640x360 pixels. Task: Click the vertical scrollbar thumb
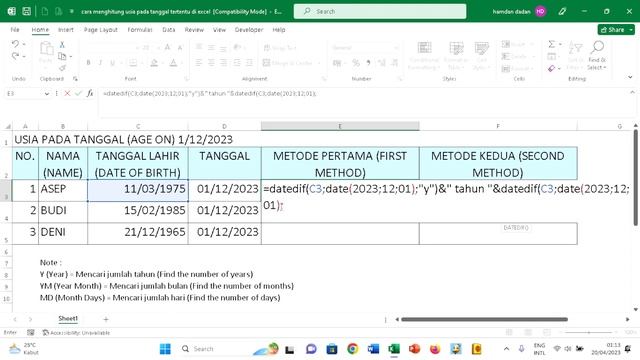click(635, 178)
